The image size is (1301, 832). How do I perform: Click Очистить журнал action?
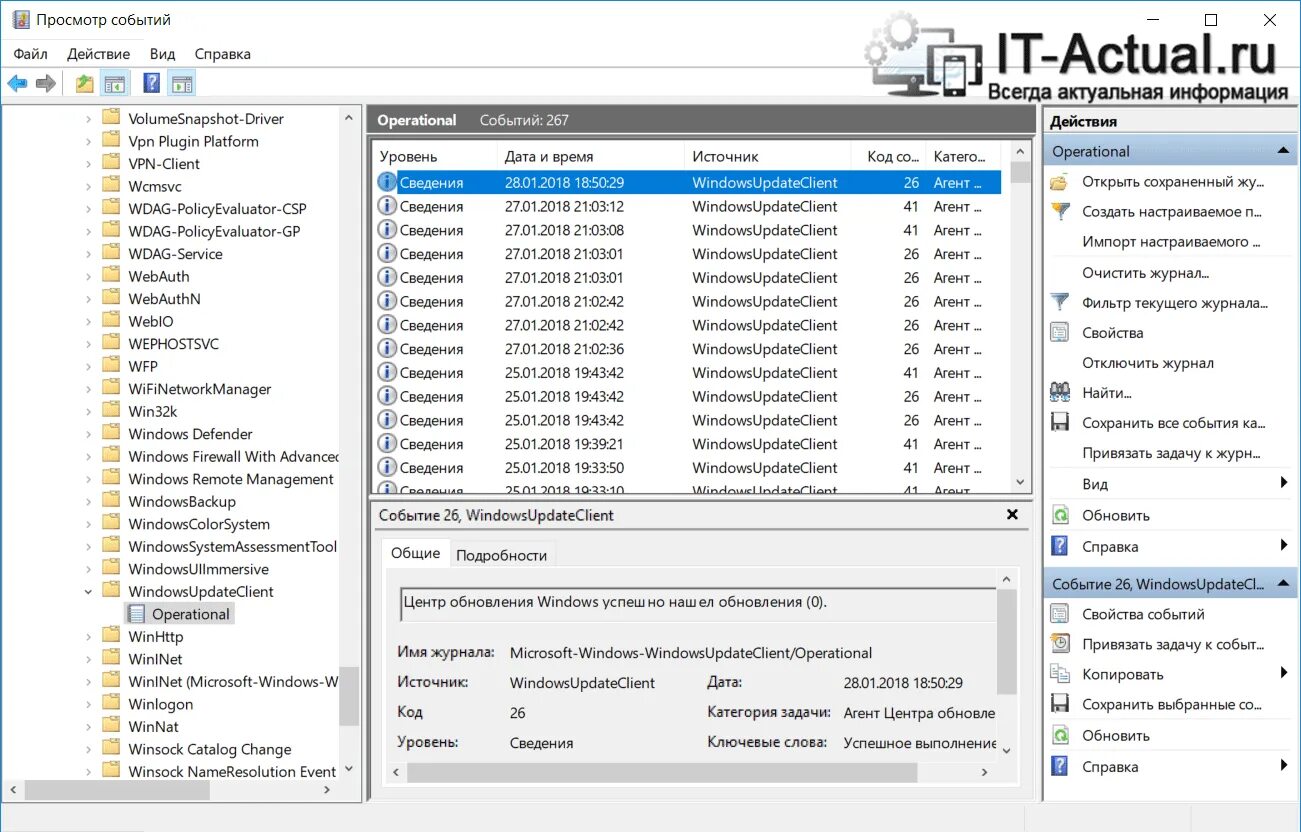1146,272
